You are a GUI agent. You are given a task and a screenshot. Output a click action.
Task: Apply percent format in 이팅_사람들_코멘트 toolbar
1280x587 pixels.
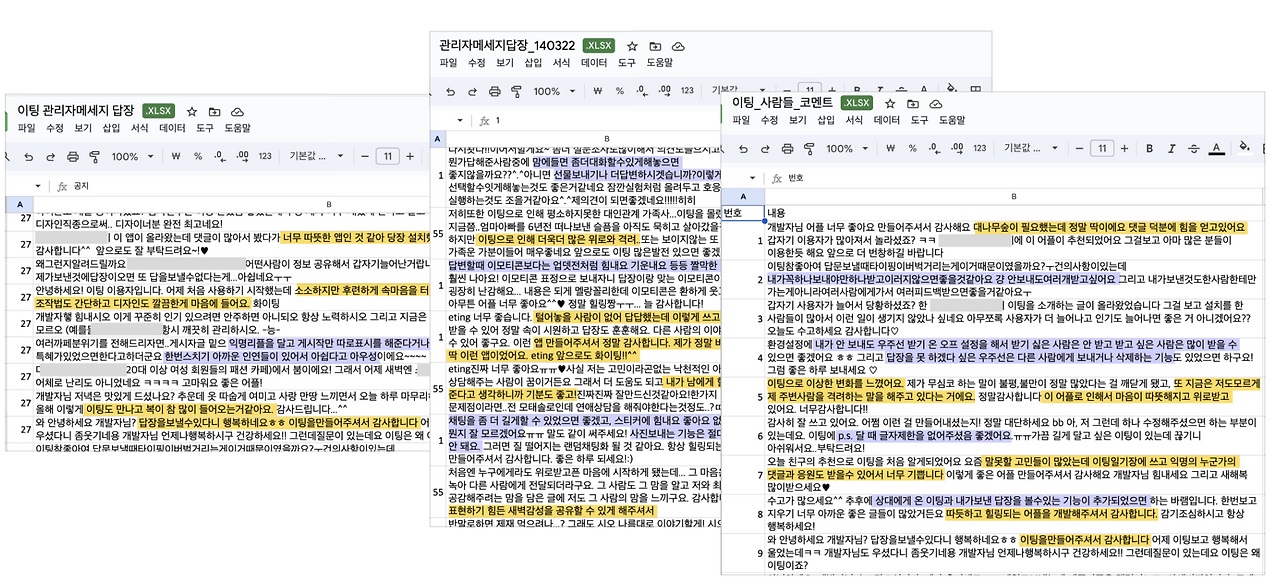(910, 148)
